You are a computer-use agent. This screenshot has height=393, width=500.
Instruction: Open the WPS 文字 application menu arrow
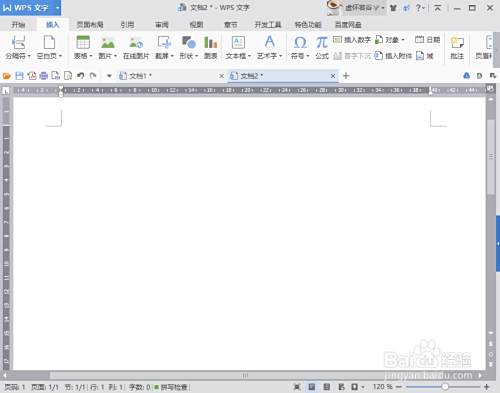58,8
